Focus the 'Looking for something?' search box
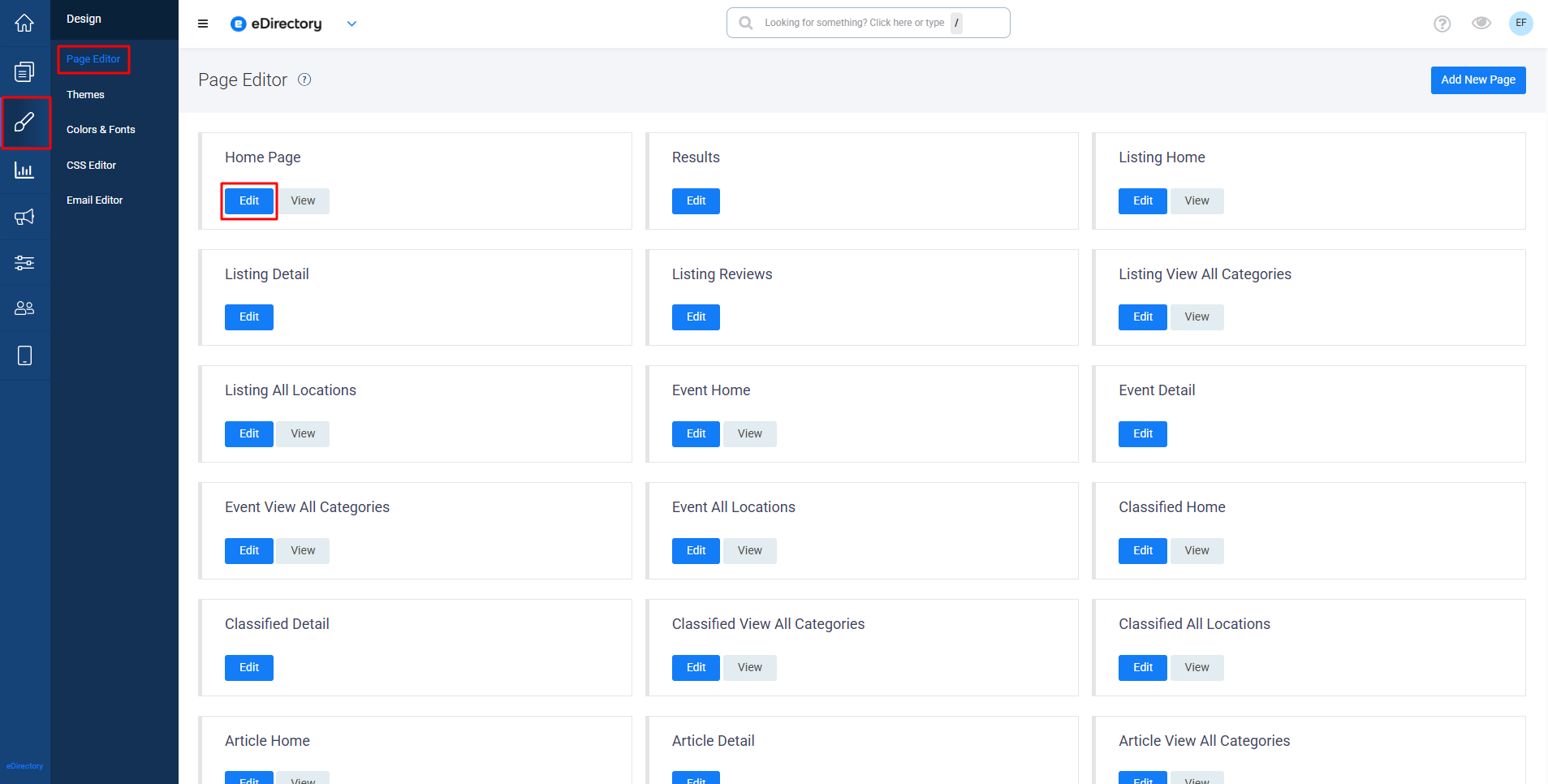 pos(869,23)
